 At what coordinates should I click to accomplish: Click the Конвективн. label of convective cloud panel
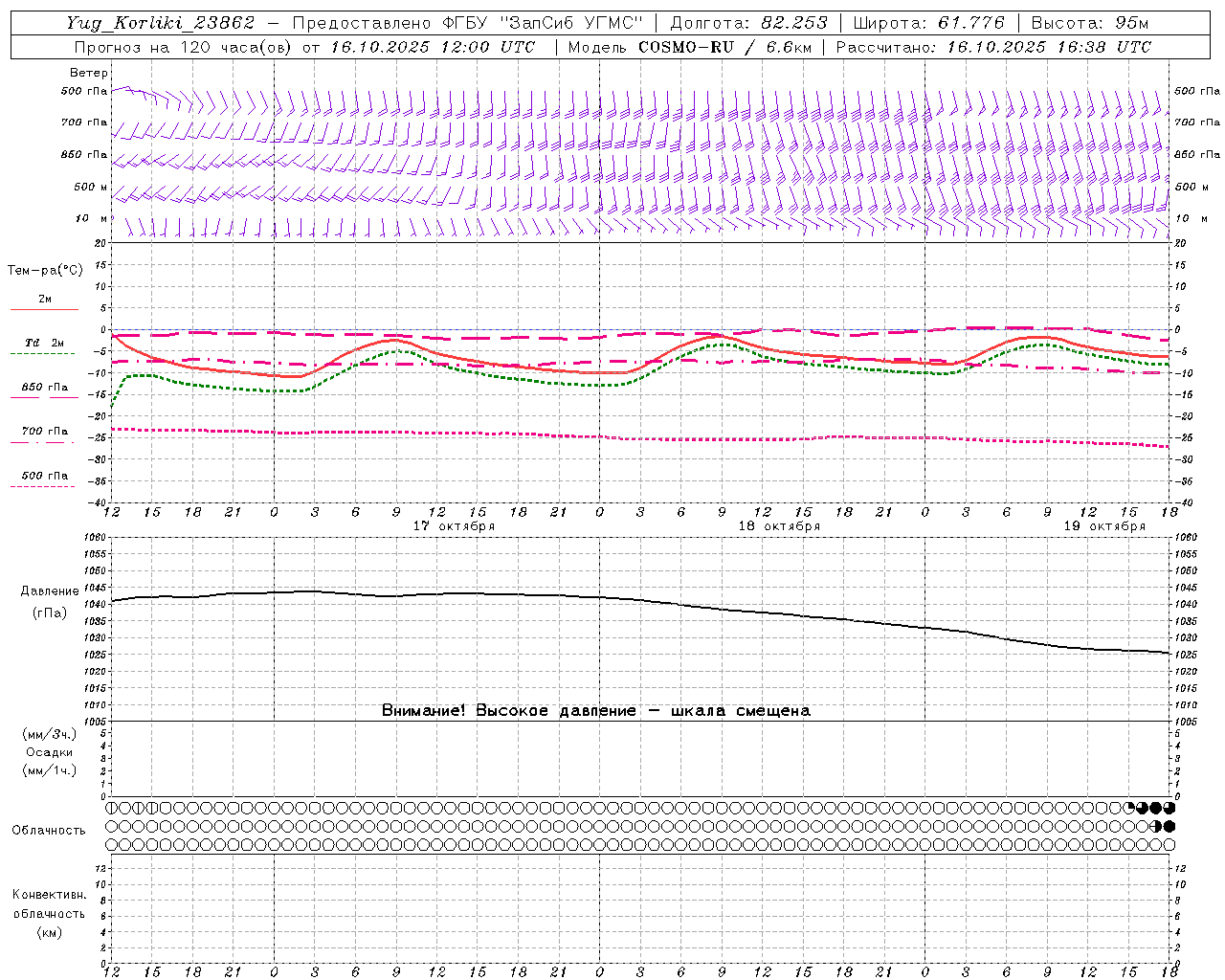49,895
